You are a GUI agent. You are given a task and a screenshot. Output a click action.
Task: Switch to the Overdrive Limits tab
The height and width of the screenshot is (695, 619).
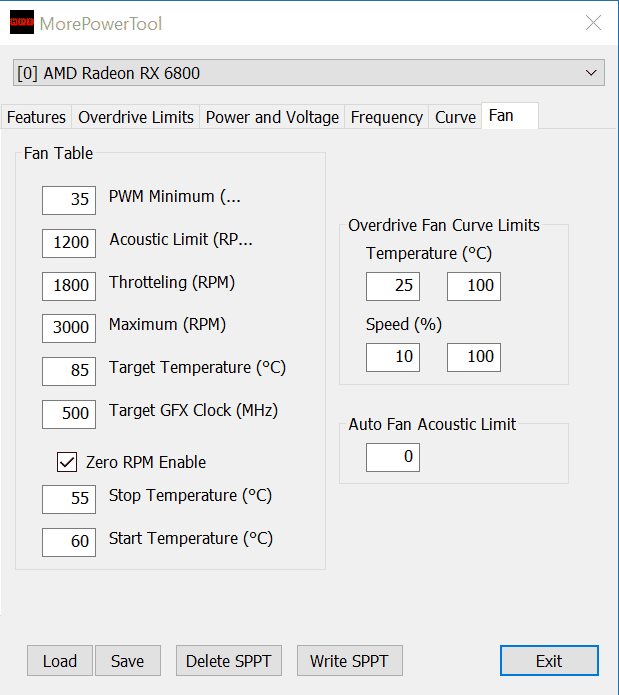136,117
